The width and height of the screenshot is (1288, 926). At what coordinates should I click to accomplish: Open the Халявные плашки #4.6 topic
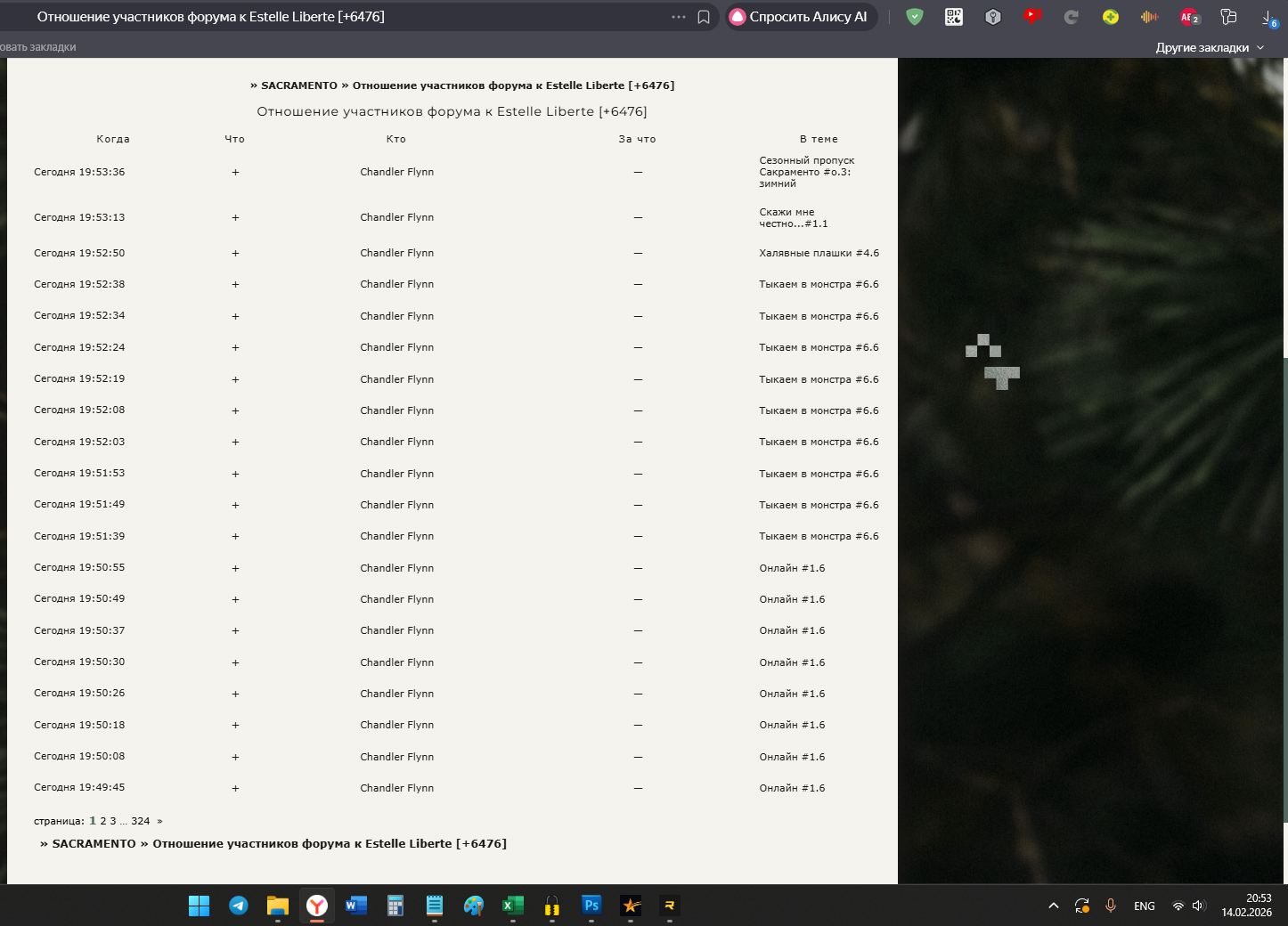[819, 253]
